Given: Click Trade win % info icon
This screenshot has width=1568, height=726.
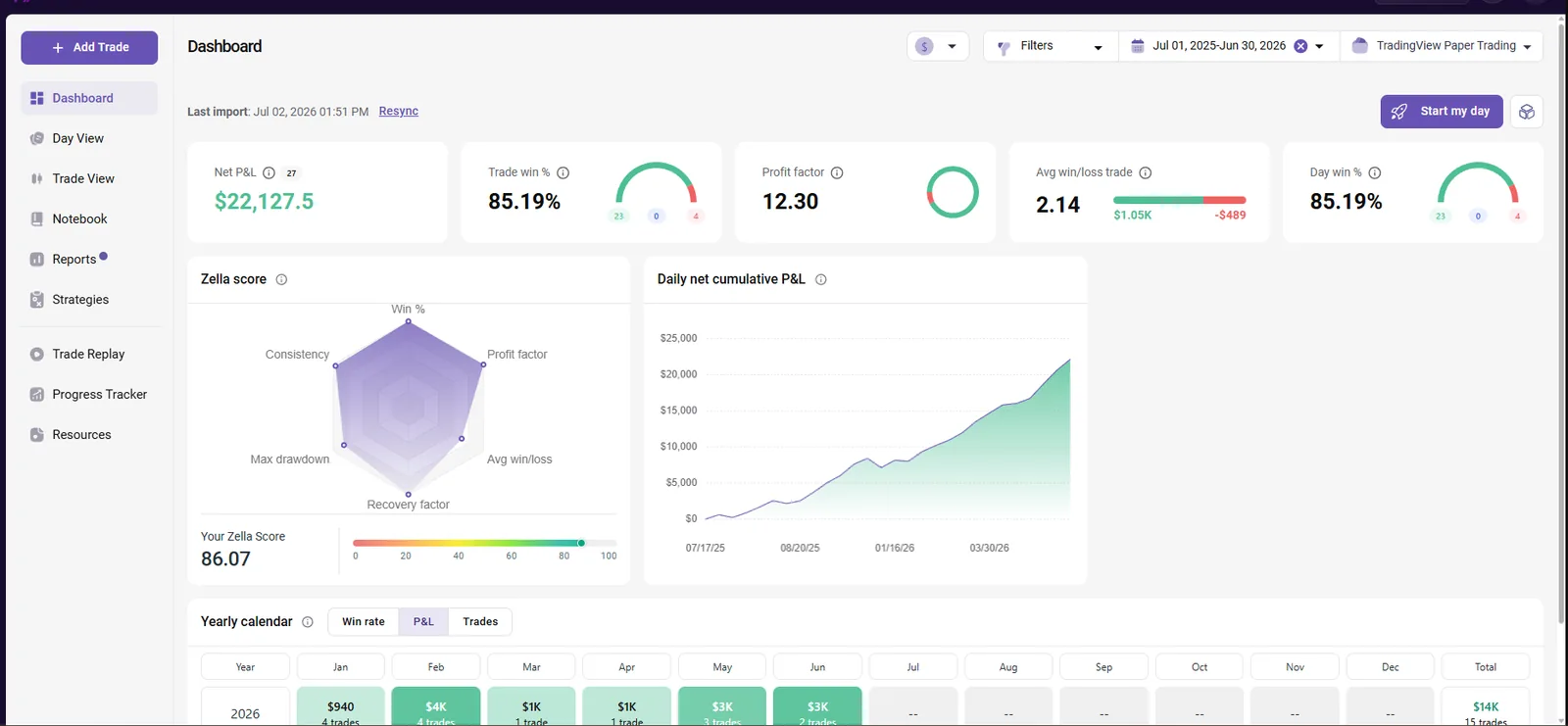Looking at the screenshot, I should 563,172.
